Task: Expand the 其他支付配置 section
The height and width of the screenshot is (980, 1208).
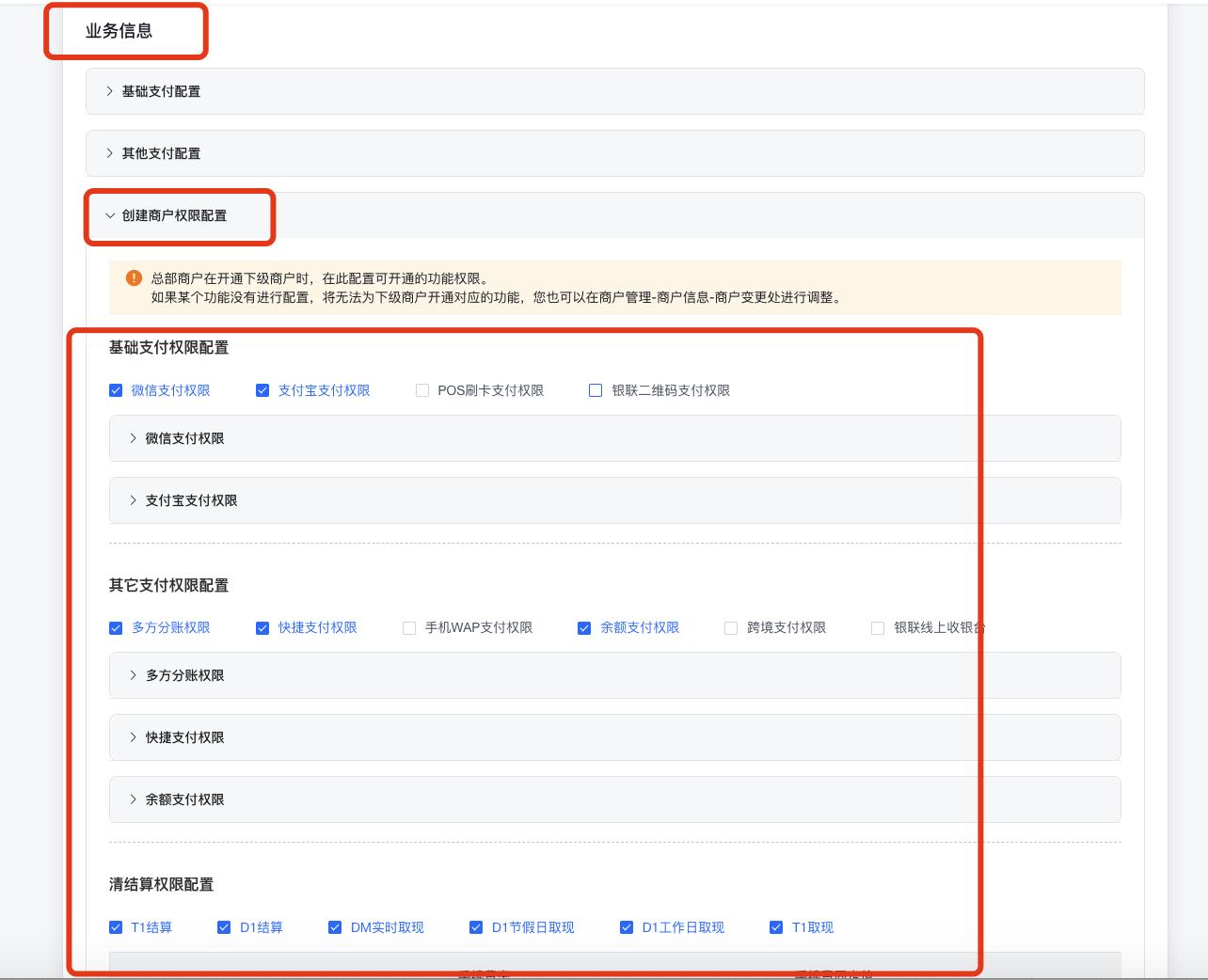Action: [110, 153]
